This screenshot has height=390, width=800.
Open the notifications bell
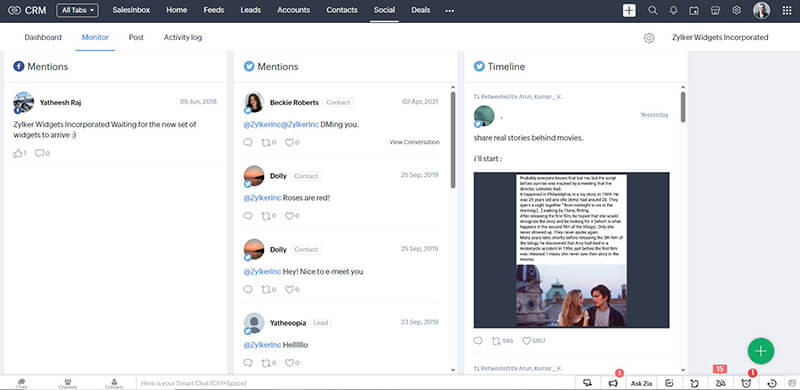pyautogui.click(x=673, y=10)
